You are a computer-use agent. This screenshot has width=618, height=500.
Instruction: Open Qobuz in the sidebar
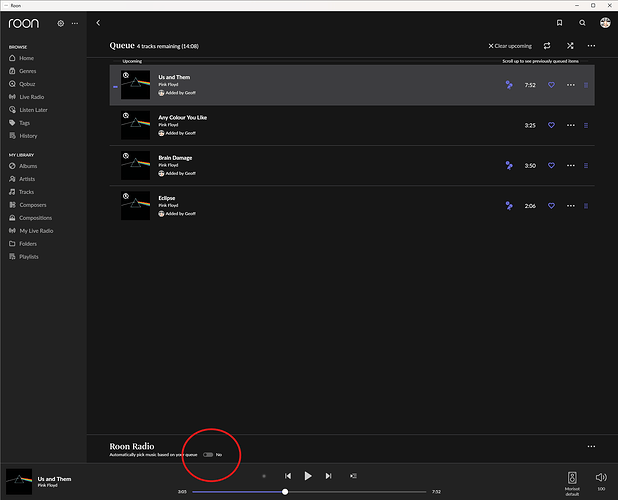click(22, 84)
